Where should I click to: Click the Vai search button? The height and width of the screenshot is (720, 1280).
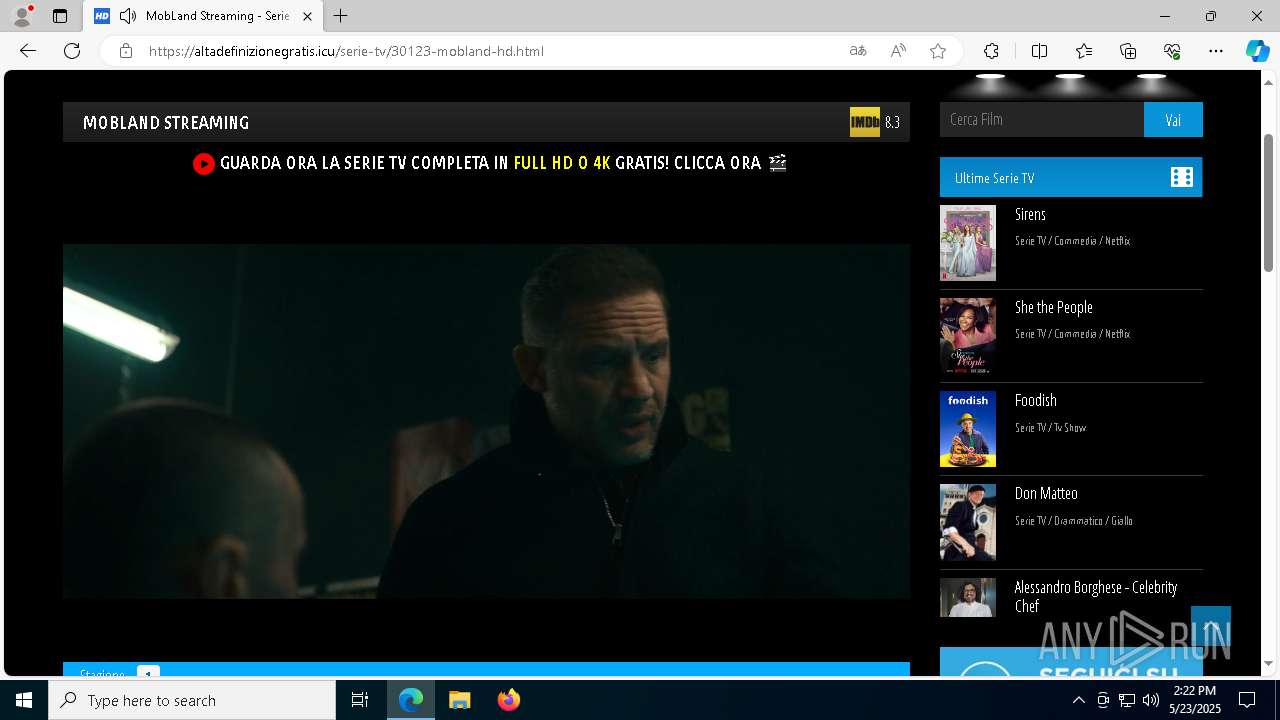[x=1173, y=119]
